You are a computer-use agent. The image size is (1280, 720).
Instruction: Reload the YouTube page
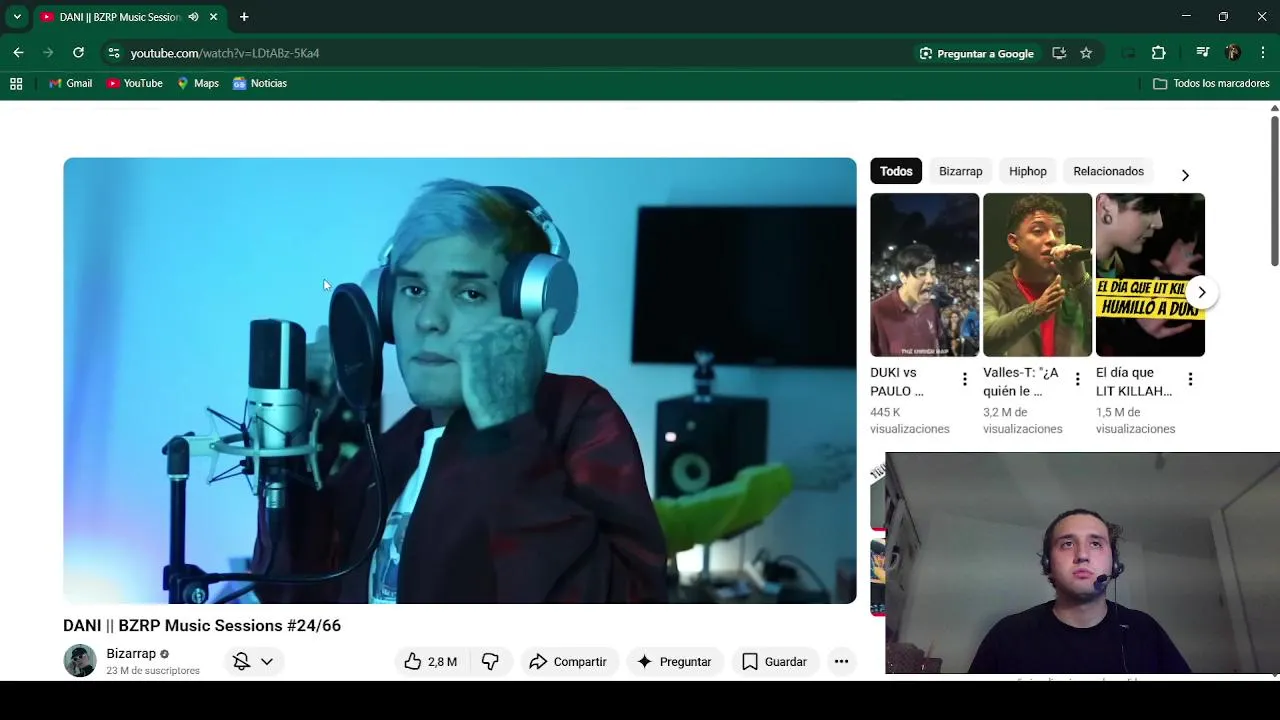tap(78, 53)
